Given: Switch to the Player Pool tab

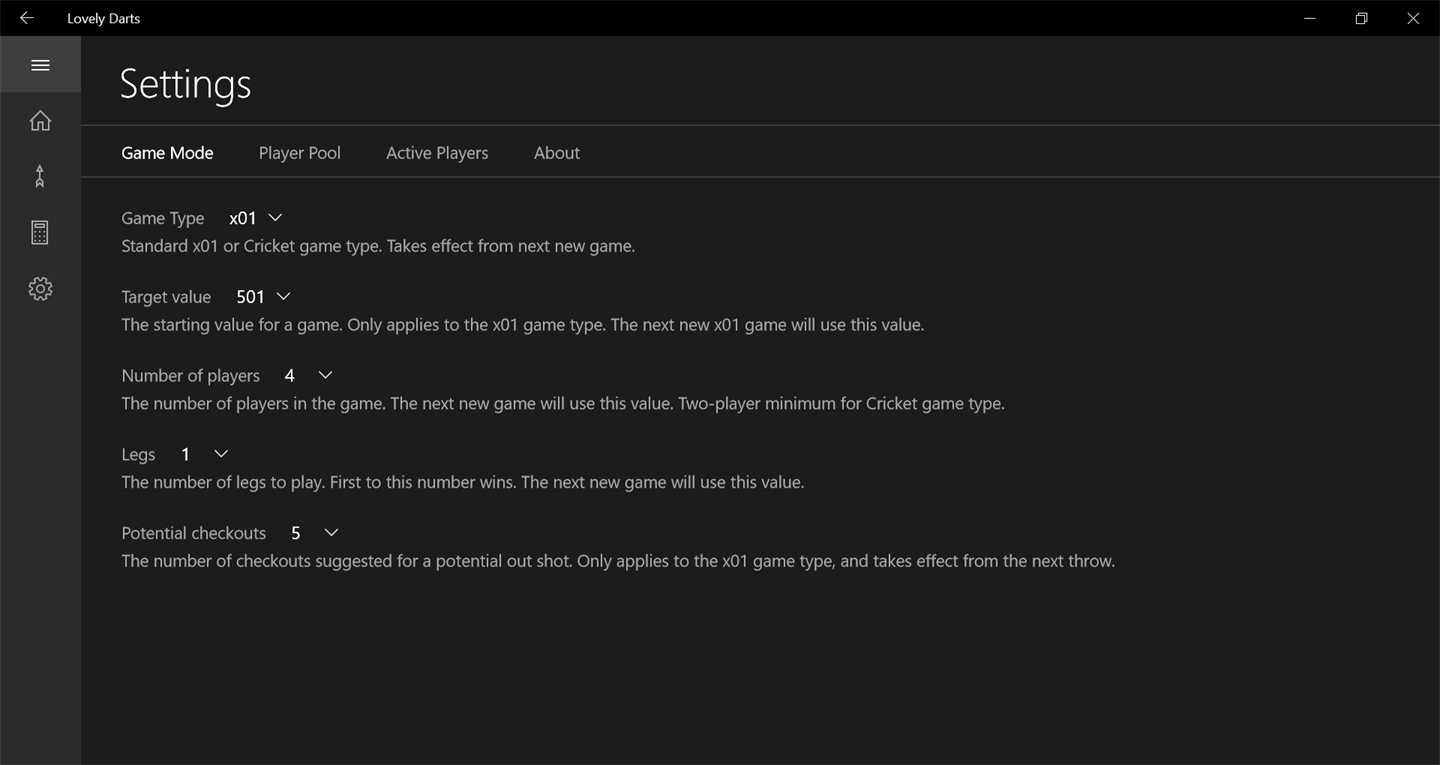Looking at the screenshot, I should coord(299,153).
